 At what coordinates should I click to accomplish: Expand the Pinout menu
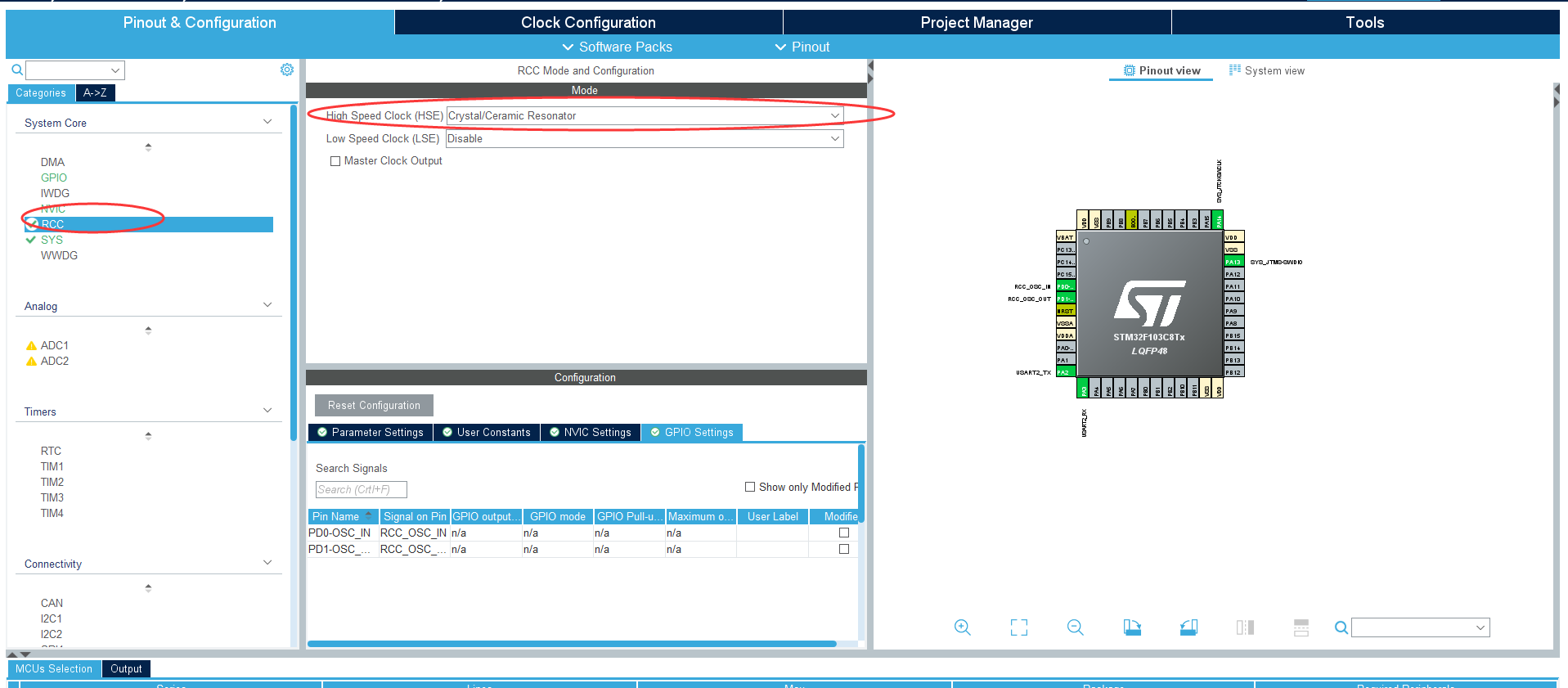(x=802, y=47)
